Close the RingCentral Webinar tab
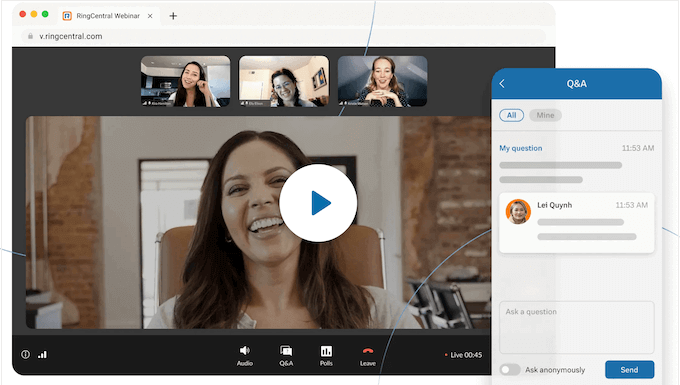Viewport: 680px width, 385px height. (150, 16)
